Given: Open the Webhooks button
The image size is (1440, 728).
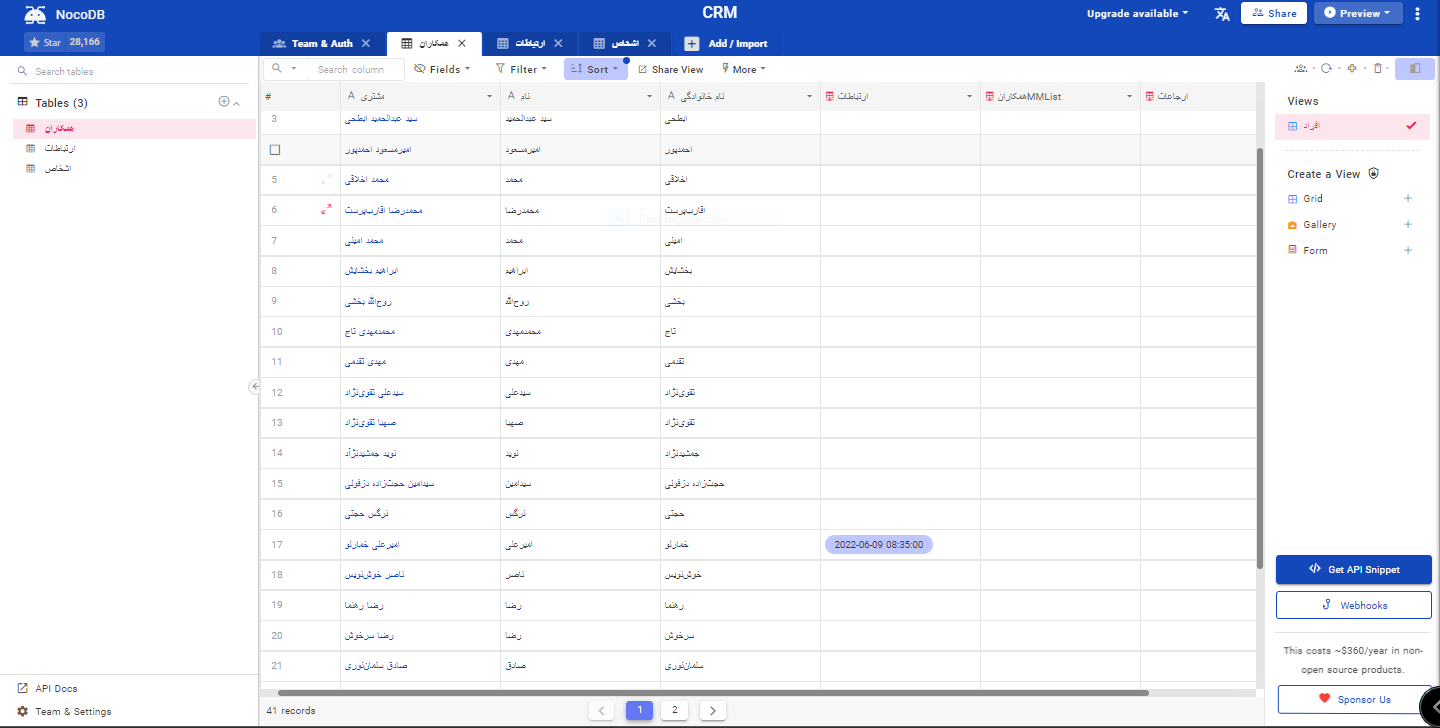Looking at the screenshot, I should [1354, 605].
